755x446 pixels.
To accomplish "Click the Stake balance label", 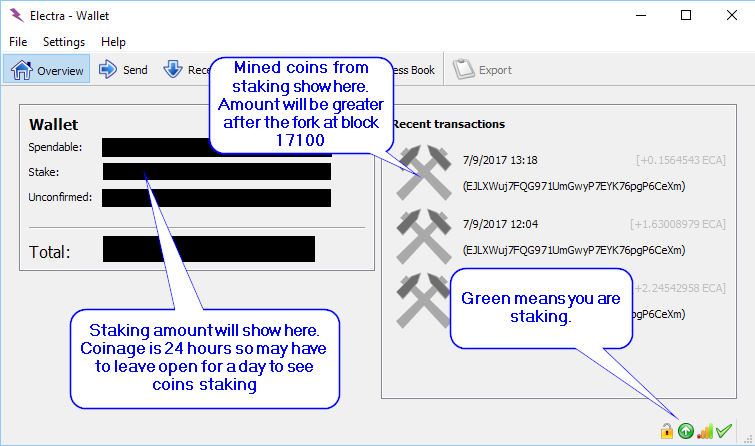I will pos(44,172).
